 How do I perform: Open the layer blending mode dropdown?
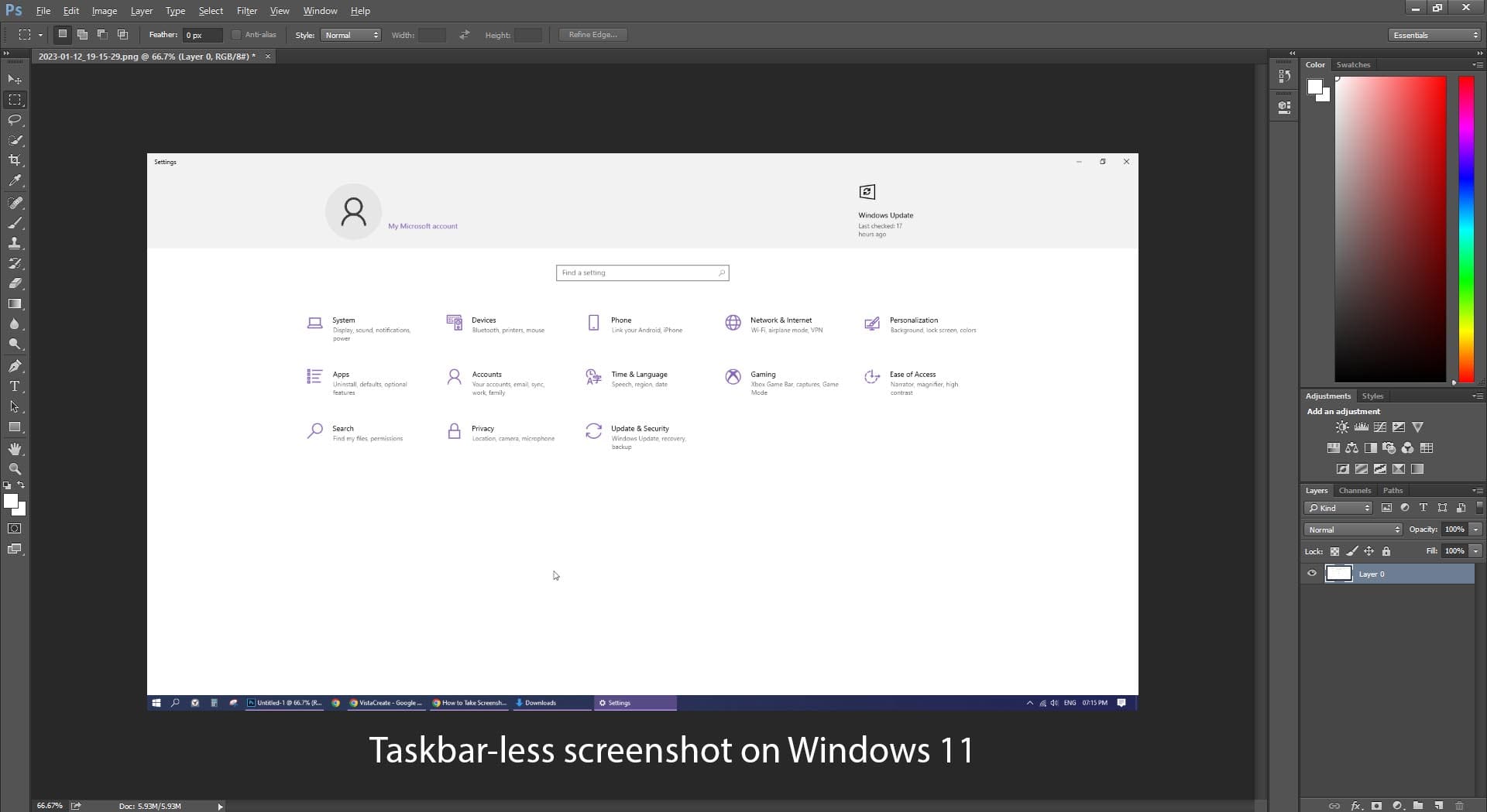pyautogui.click(x=1352, y=529)
